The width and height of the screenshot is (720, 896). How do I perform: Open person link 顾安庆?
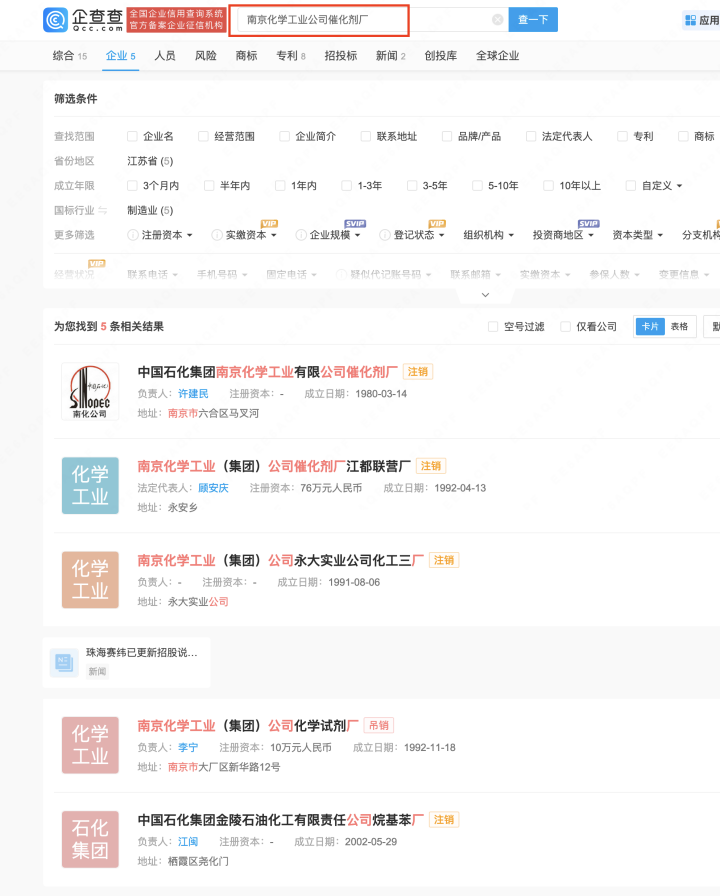coord(213,488)
